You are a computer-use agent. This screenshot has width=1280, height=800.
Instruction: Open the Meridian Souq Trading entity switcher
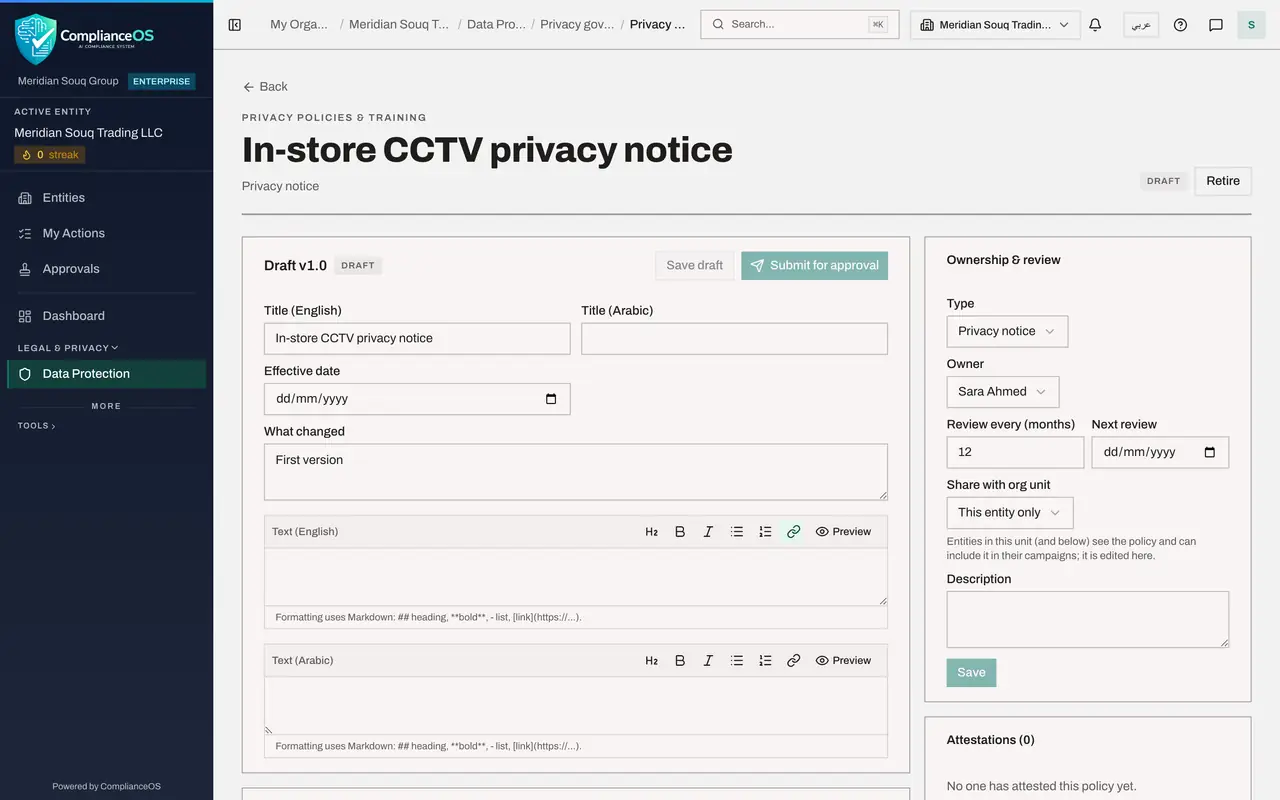pyautogui.click(x=995, y=25)
